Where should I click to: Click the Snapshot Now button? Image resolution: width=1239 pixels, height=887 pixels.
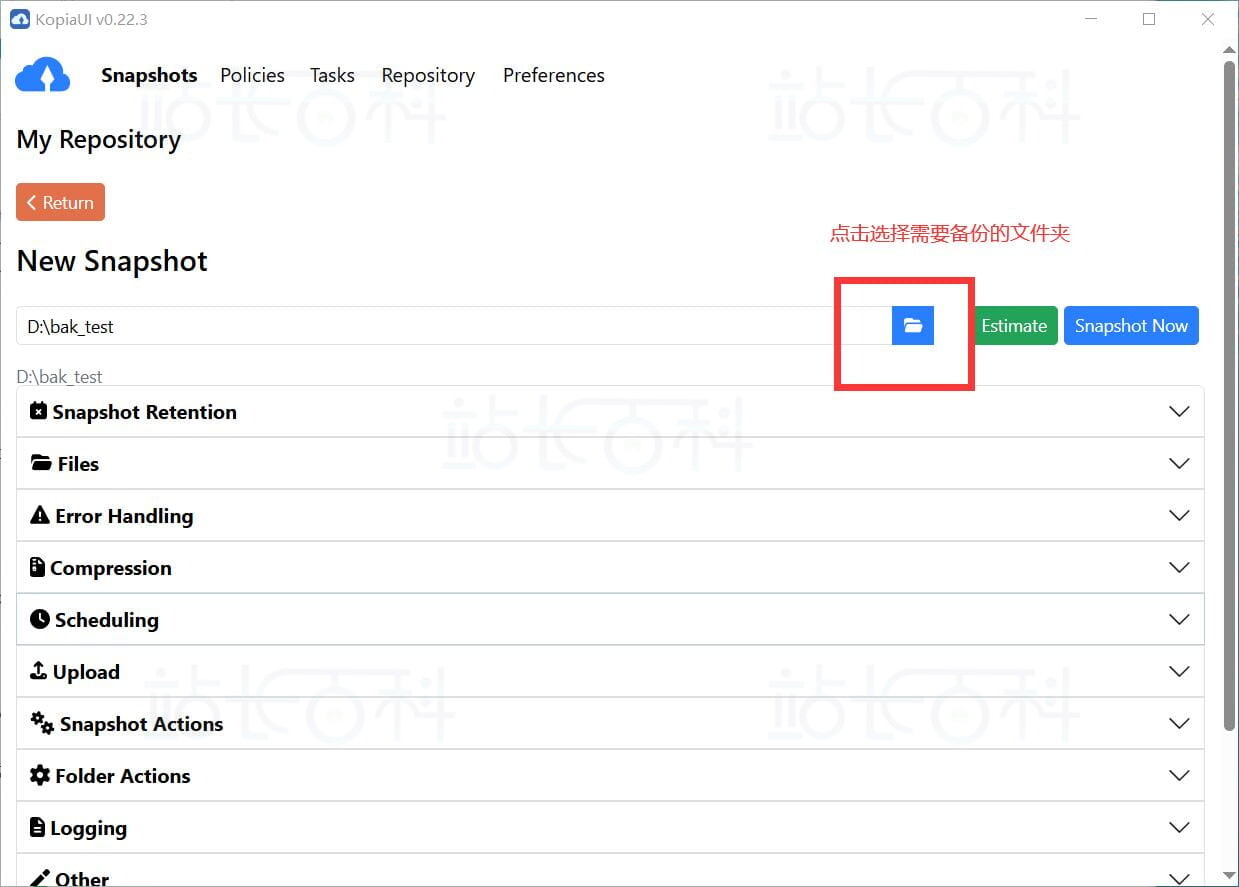[x=1131, y=326]
